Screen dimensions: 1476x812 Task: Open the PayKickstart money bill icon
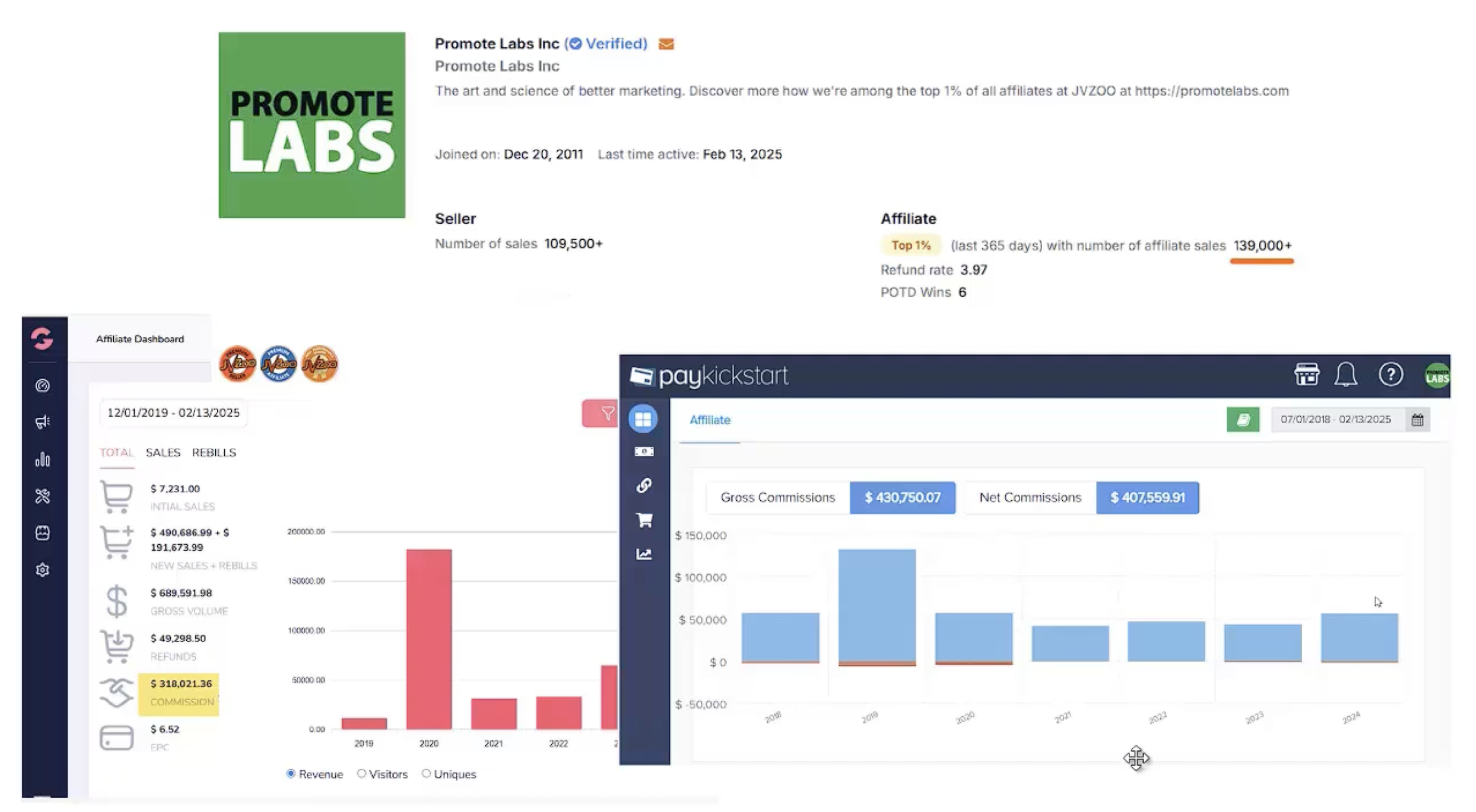point(644,452)
